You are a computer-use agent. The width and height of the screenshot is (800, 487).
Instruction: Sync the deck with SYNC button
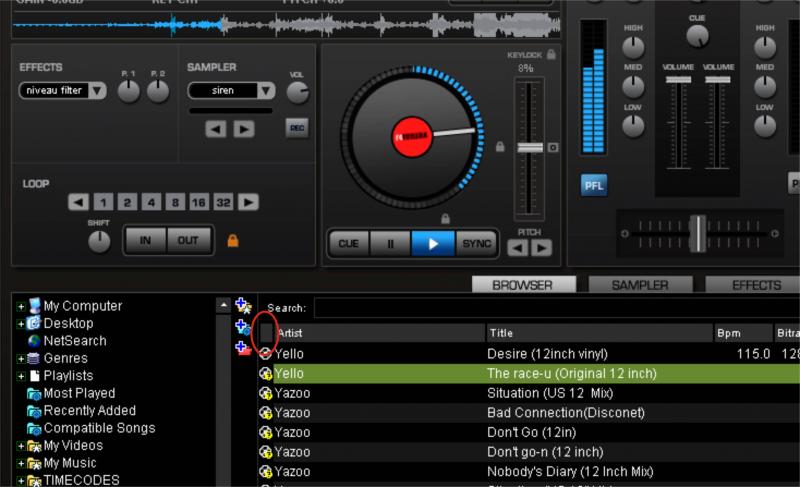pyautogui.click(x=477, y=244)
